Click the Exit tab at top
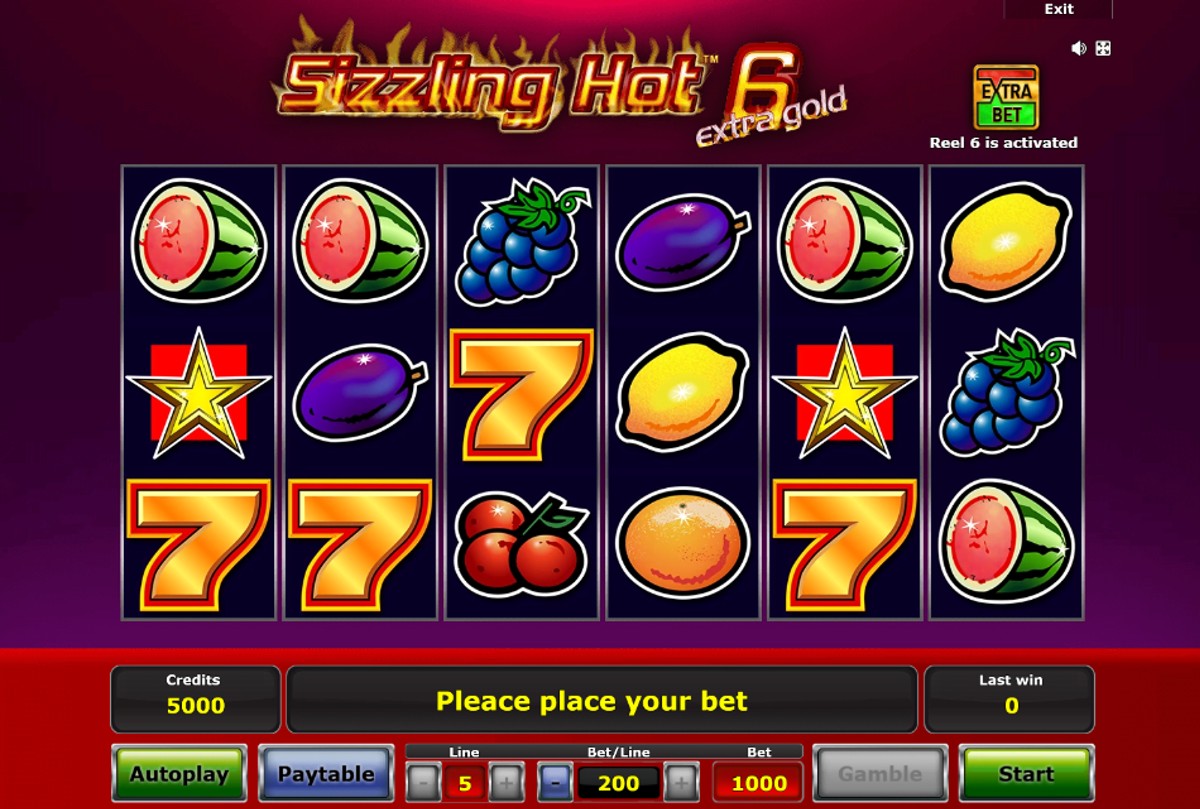The width and height of the screenshot is (1200, 809). pos(1059,9)
